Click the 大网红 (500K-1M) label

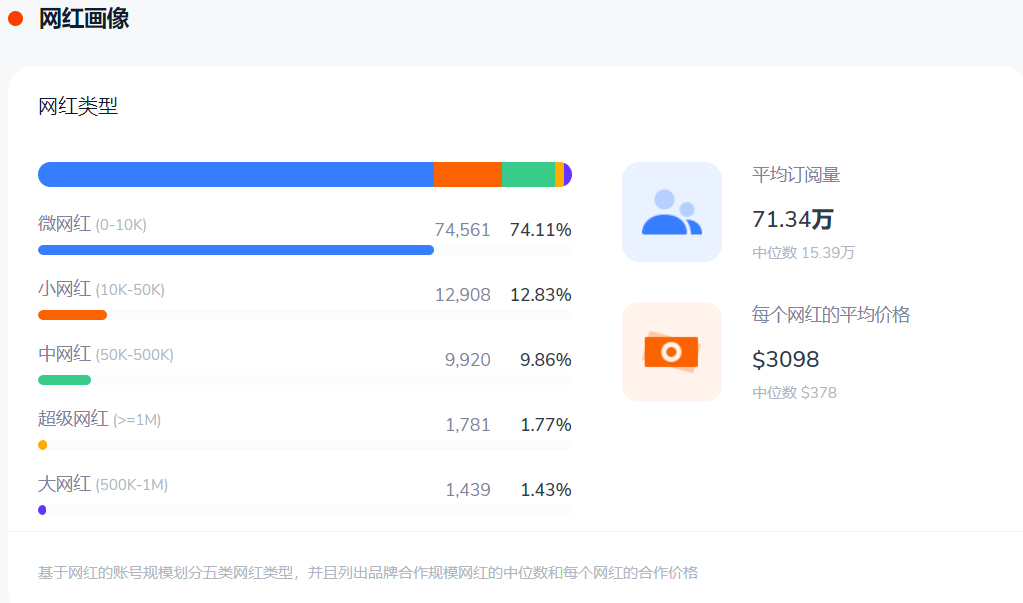(103, 484)
